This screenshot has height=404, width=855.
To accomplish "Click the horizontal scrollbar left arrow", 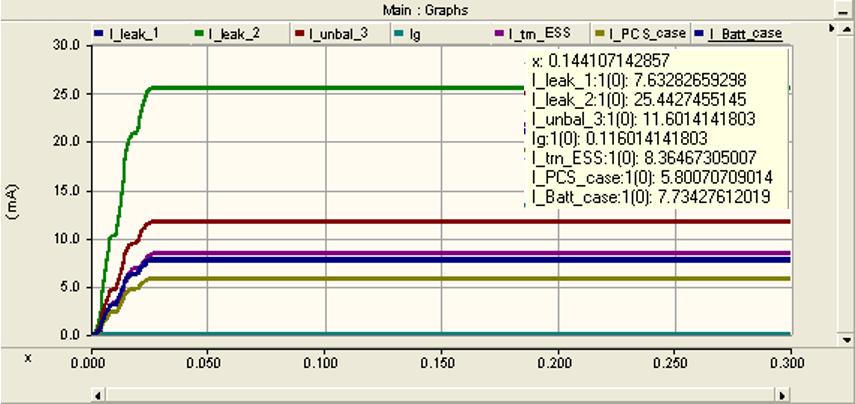I will pos(99,395).
